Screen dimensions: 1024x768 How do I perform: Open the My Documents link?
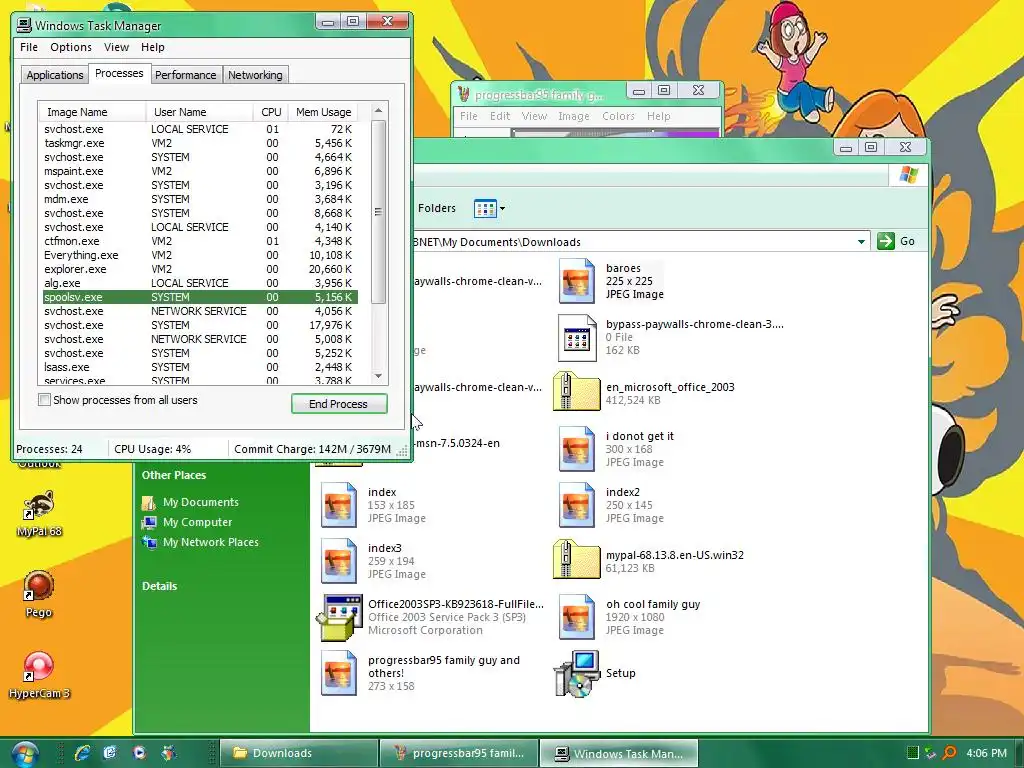pyautogui.click(x=200, y=502)
